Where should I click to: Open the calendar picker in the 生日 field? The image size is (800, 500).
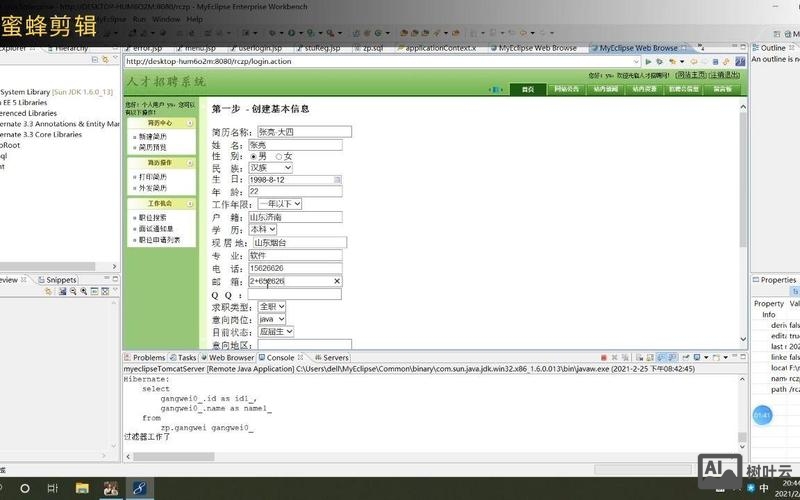click(337, 180)
